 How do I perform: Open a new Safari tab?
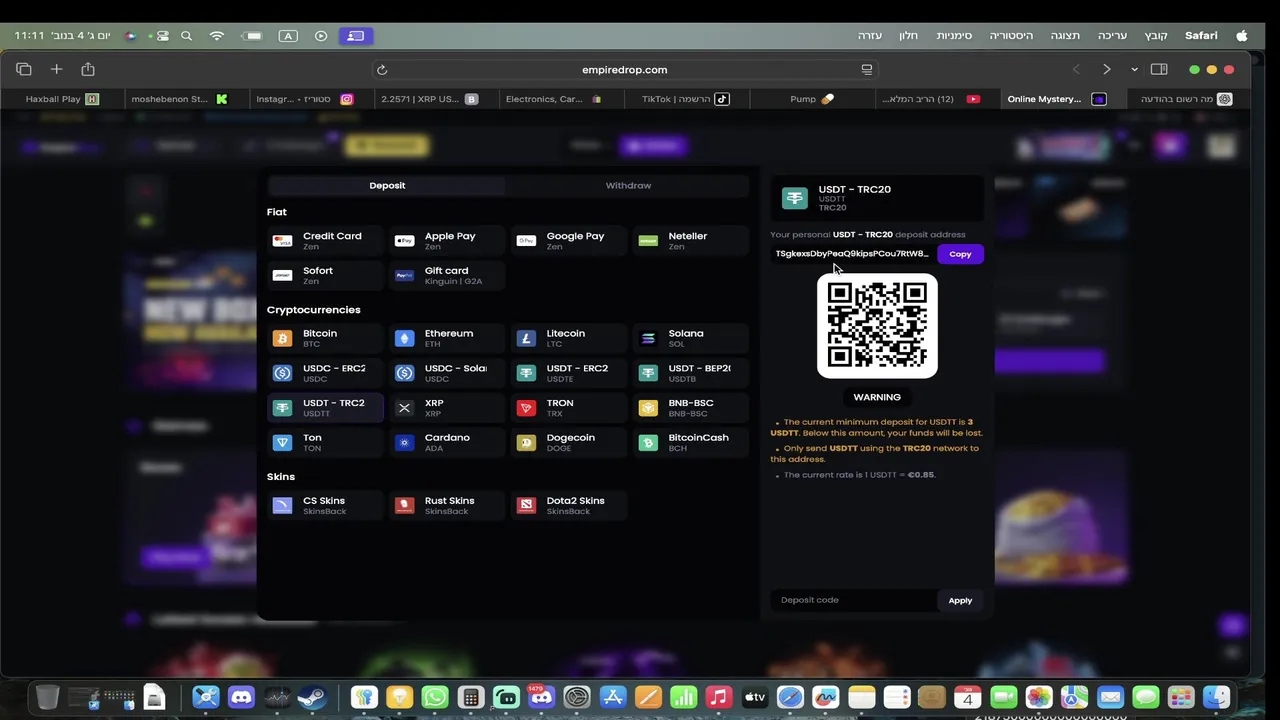(x=56, y=69)
